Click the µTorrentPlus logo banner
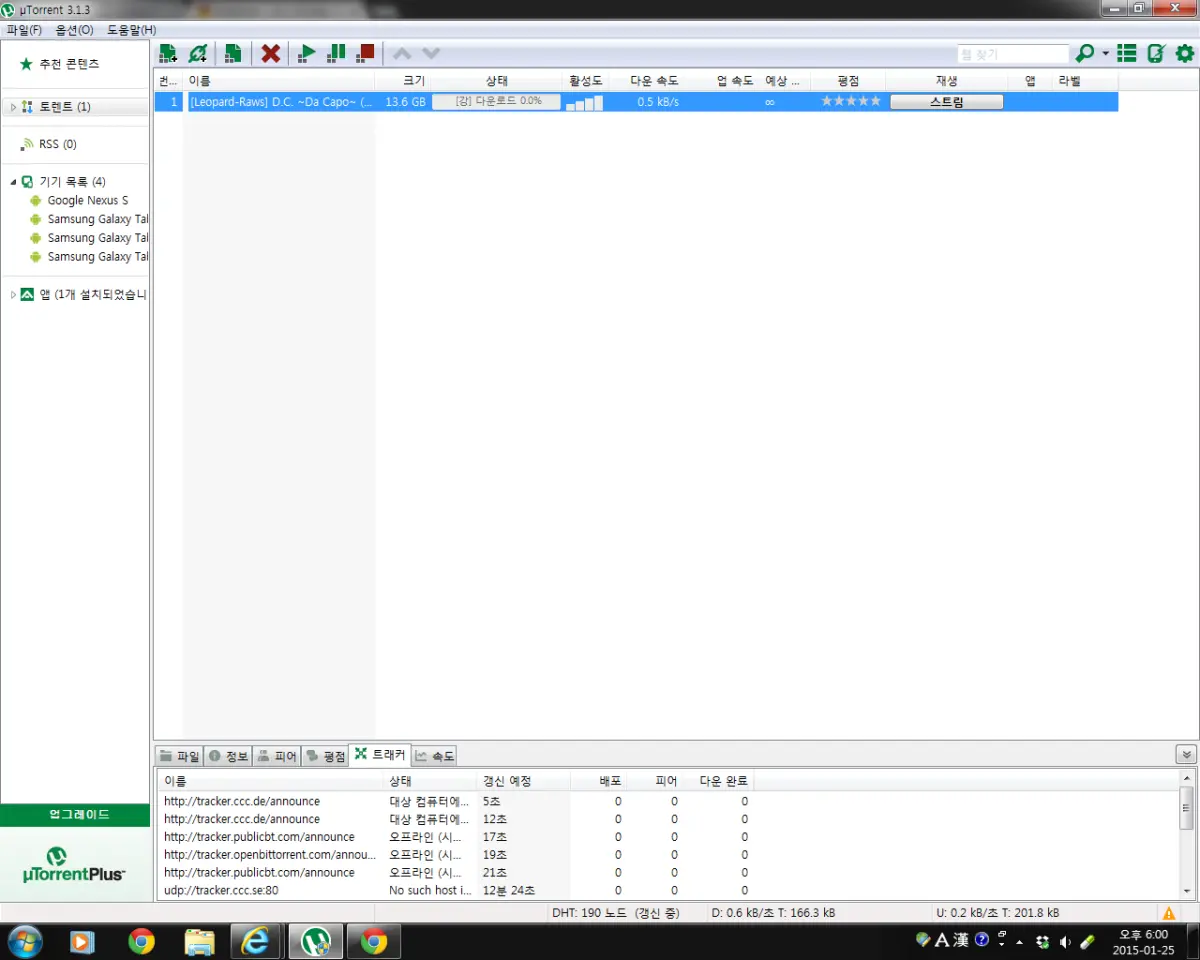Image resolution: width=1200 pixels, height=960 pixels. tap(75, 863)
